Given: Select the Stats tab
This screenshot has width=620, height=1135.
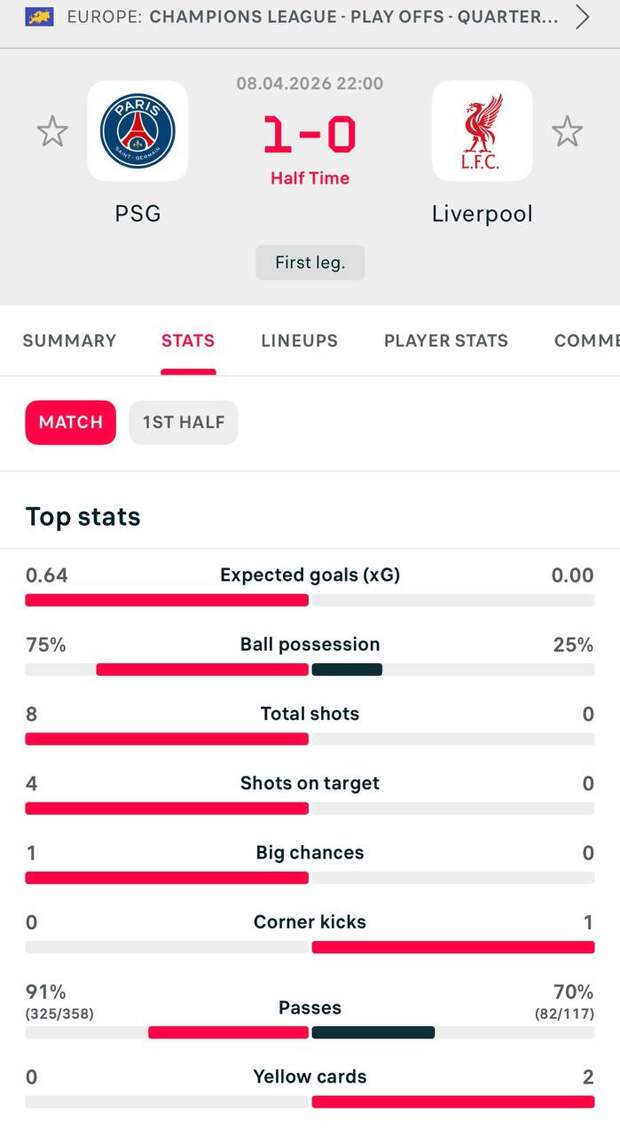Looking at the screenshot, I should [x=188, y=341].
